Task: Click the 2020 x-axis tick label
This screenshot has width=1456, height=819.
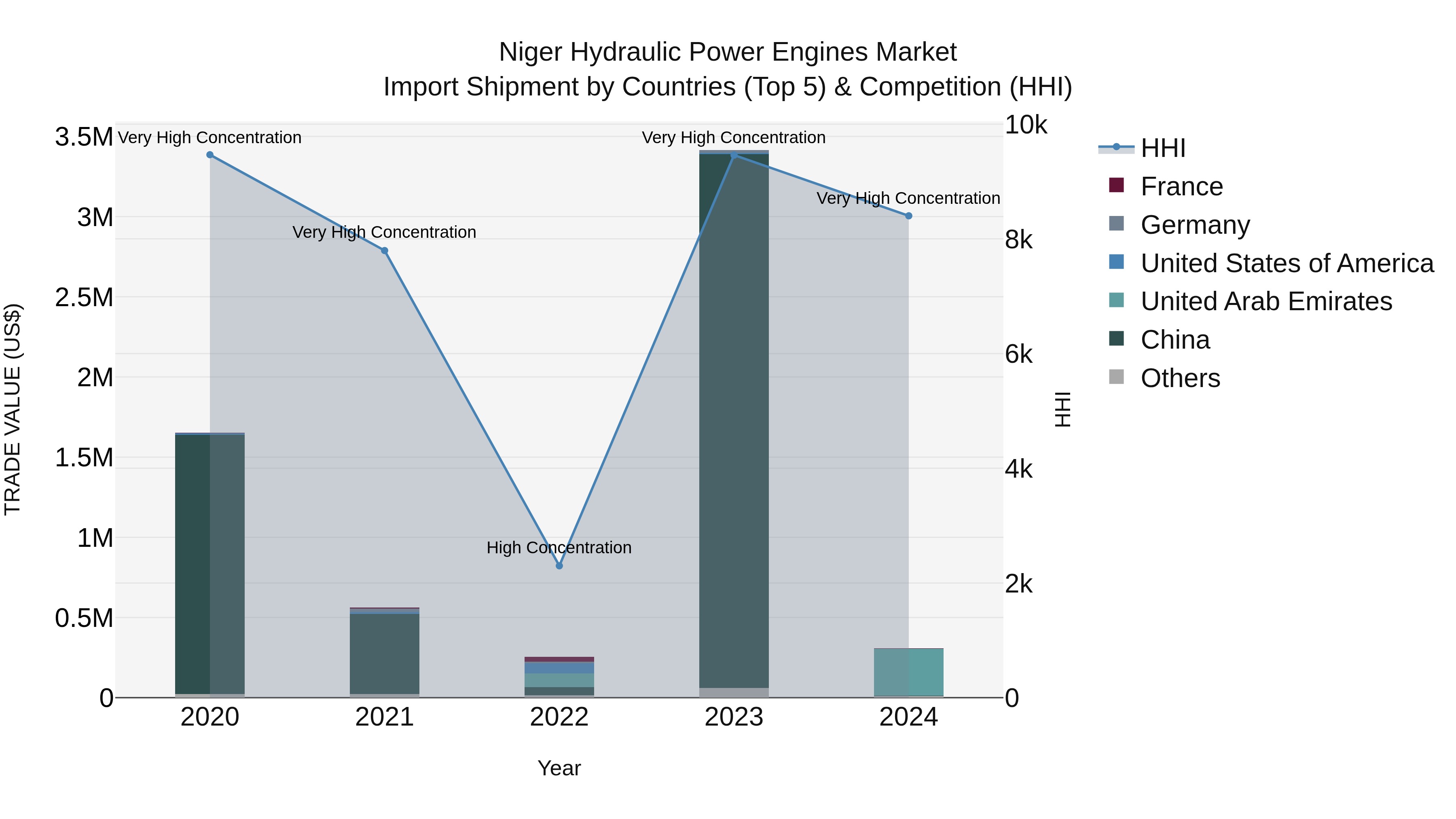Action: pyautogui.click(x=210, y=717)
